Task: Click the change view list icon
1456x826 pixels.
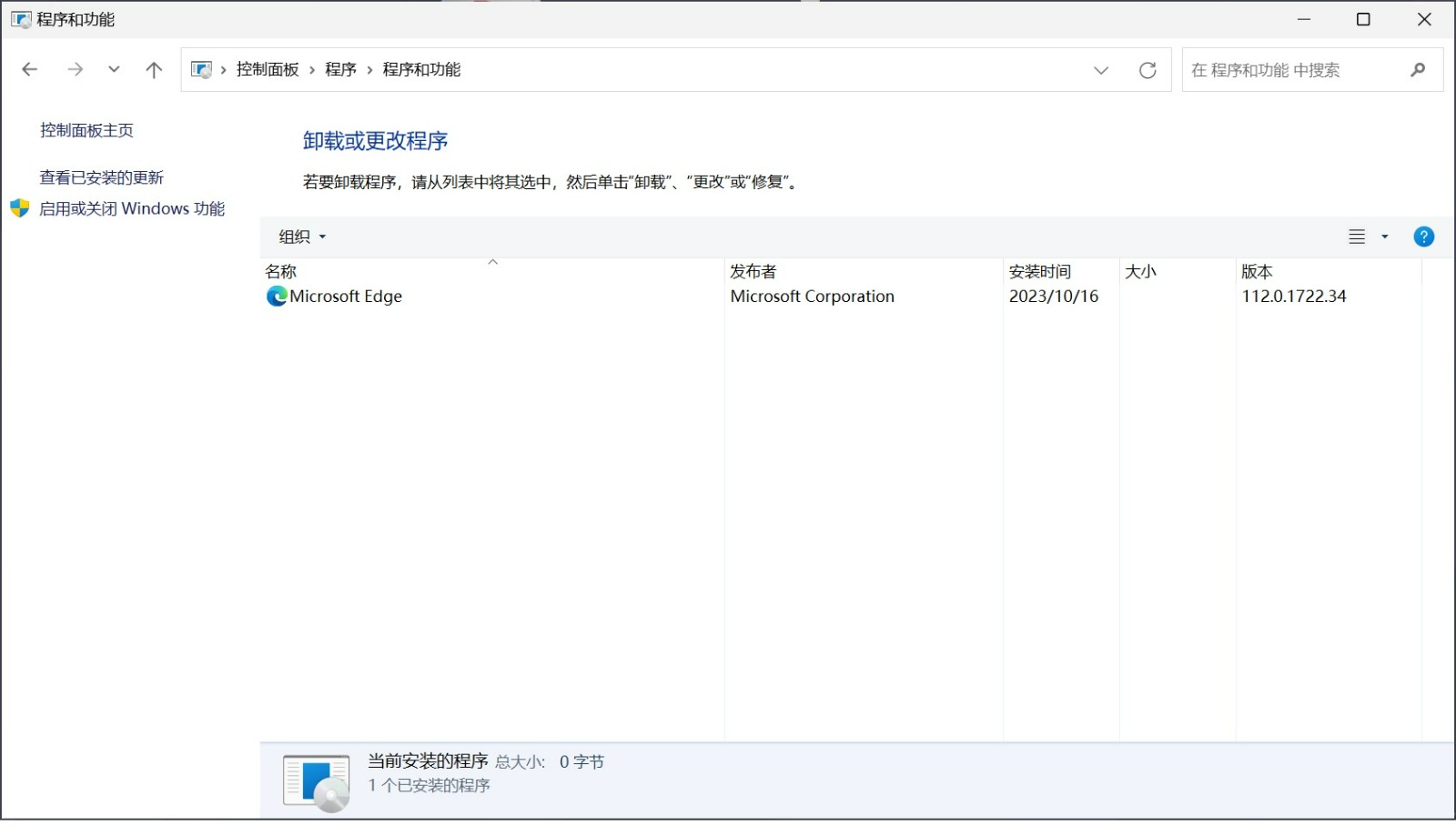Action: pos(1357,237)
